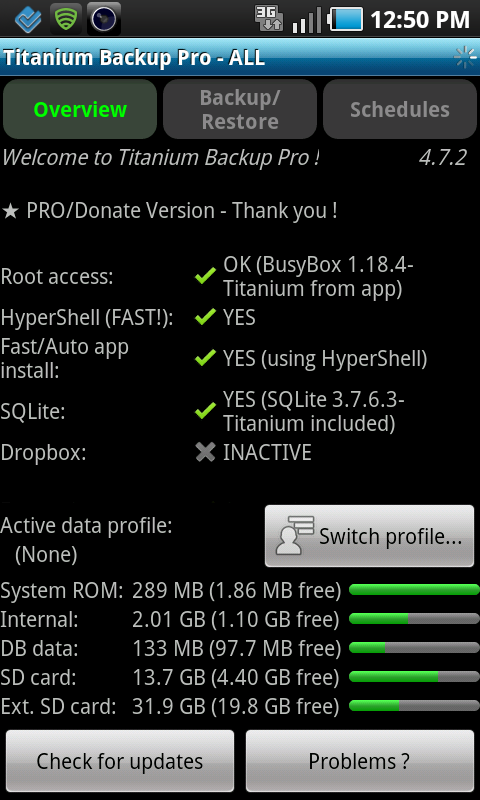Open the green Wi-Fi shield notification icon

[x=66, y=19]
